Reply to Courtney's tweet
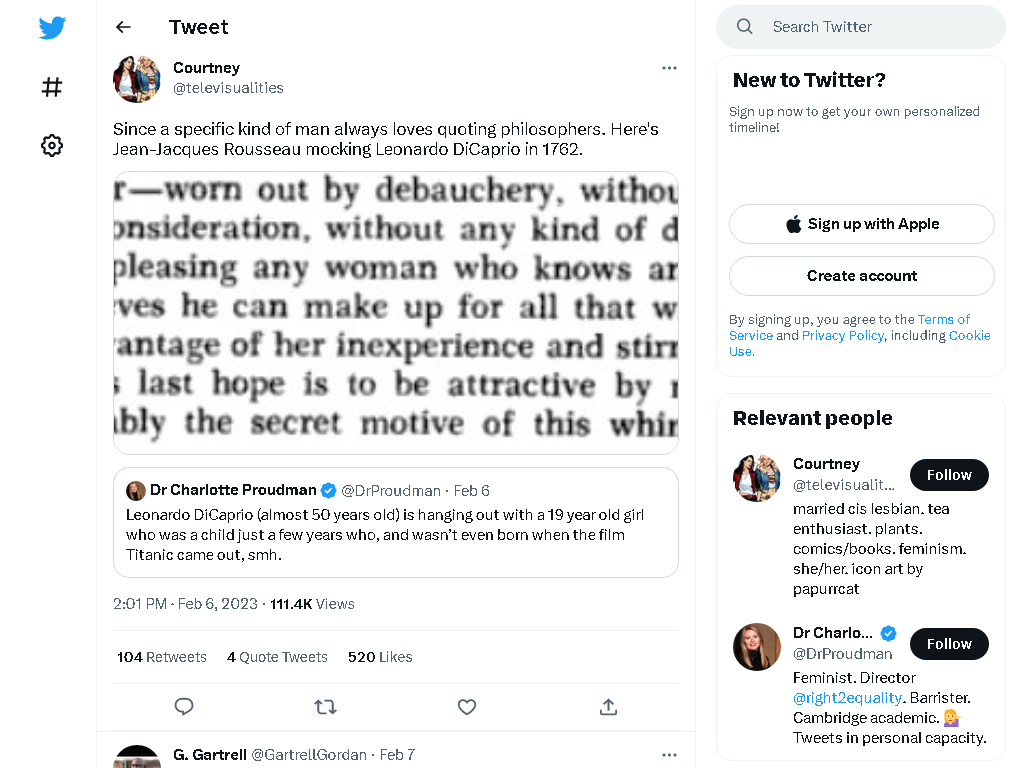Image resolution: width=1024 pixels, height=768 pixels. 184,706
